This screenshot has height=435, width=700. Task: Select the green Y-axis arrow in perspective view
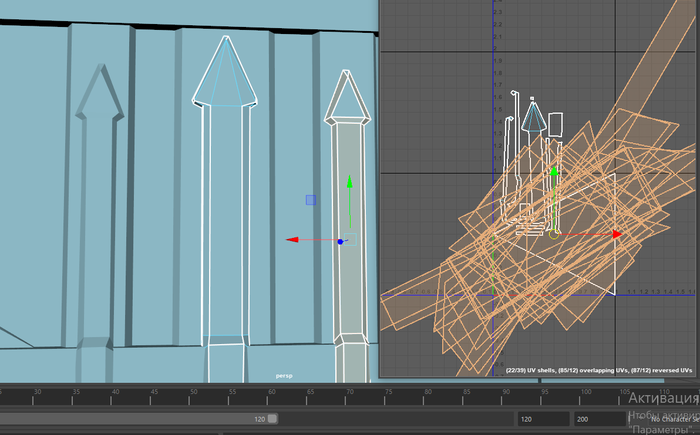[x=349, y=184]
